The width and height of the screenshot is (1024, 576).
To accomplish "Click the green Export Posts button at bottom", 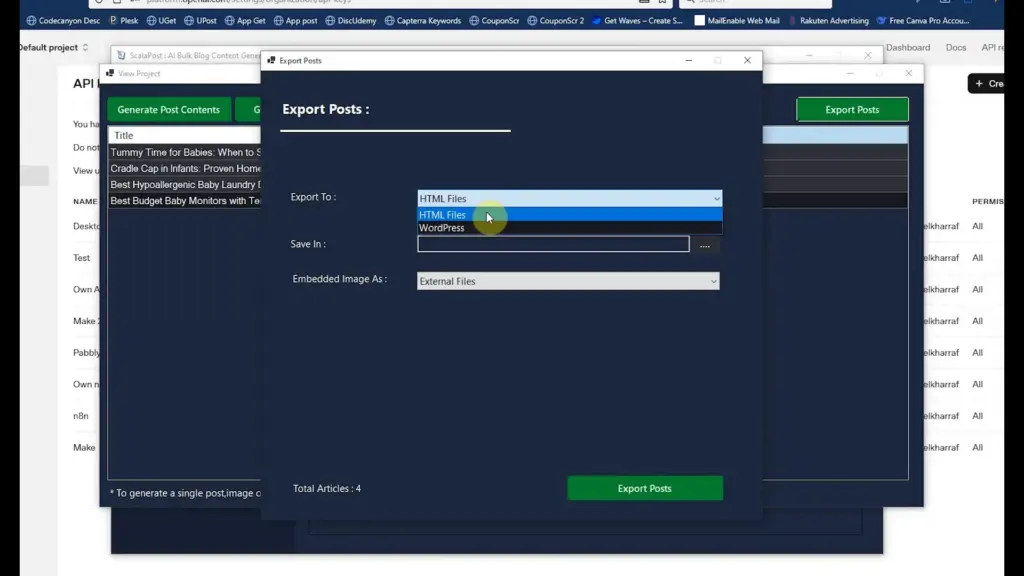I will pos(645,488).
